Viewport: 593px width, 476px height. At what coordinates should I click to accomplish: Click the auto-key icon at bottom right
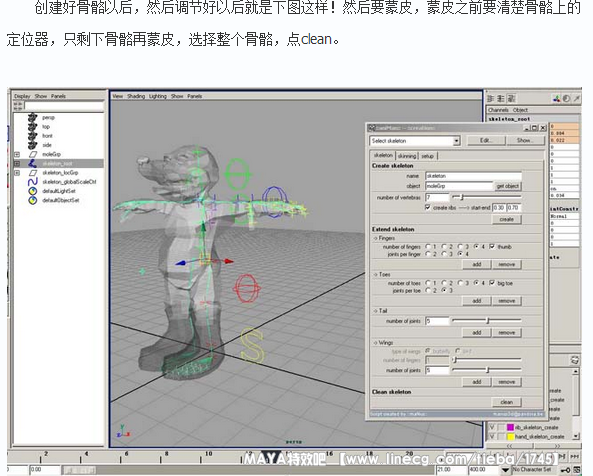565,470
